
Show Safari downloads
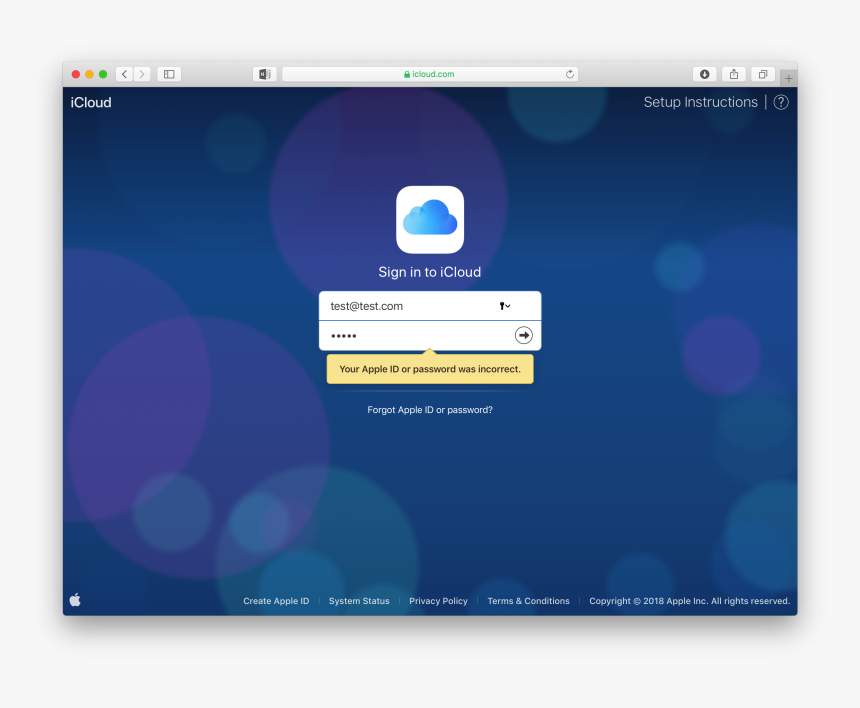705,74
